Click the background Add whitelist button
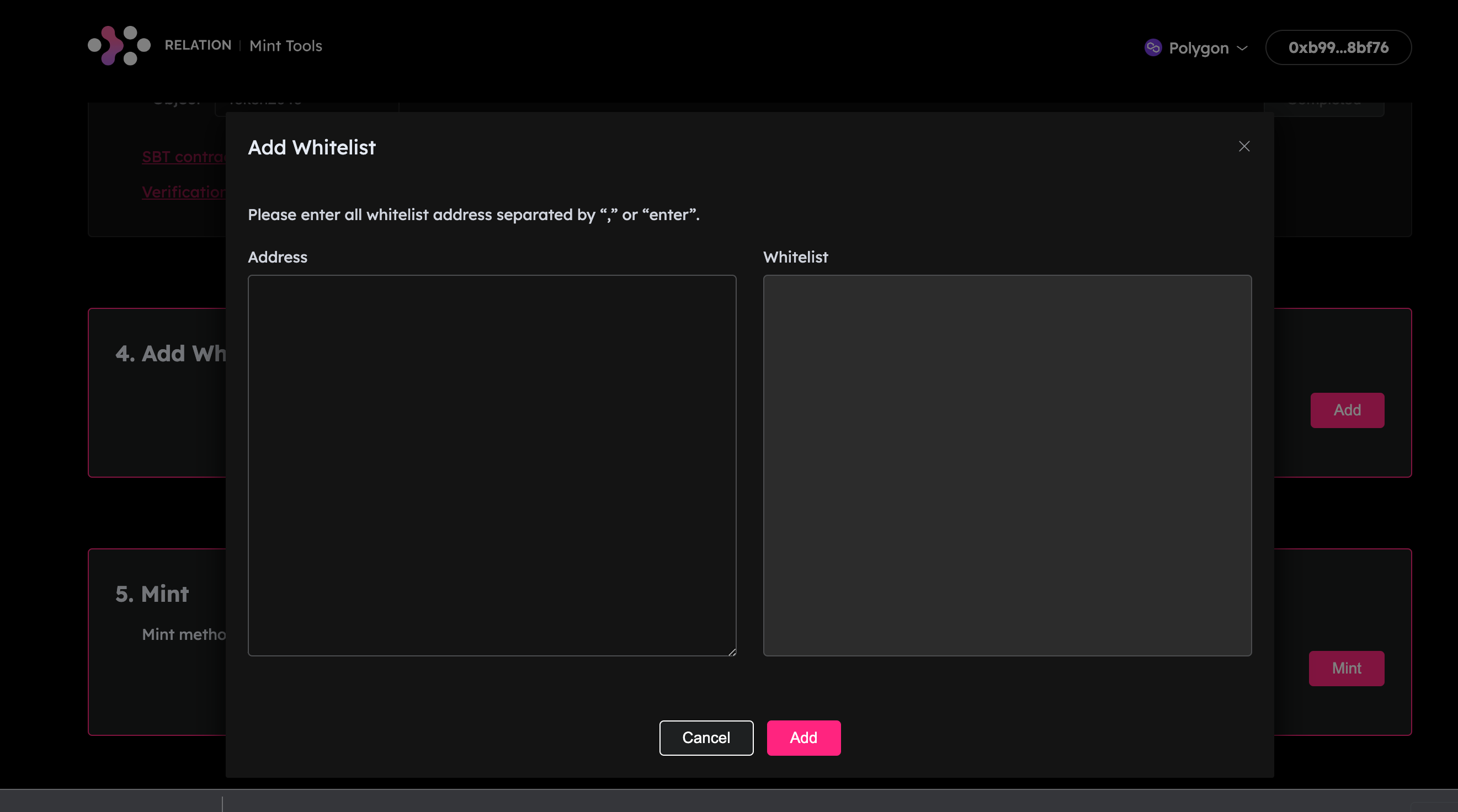This screenshot has width=1458, height=812. (1347, 410)
